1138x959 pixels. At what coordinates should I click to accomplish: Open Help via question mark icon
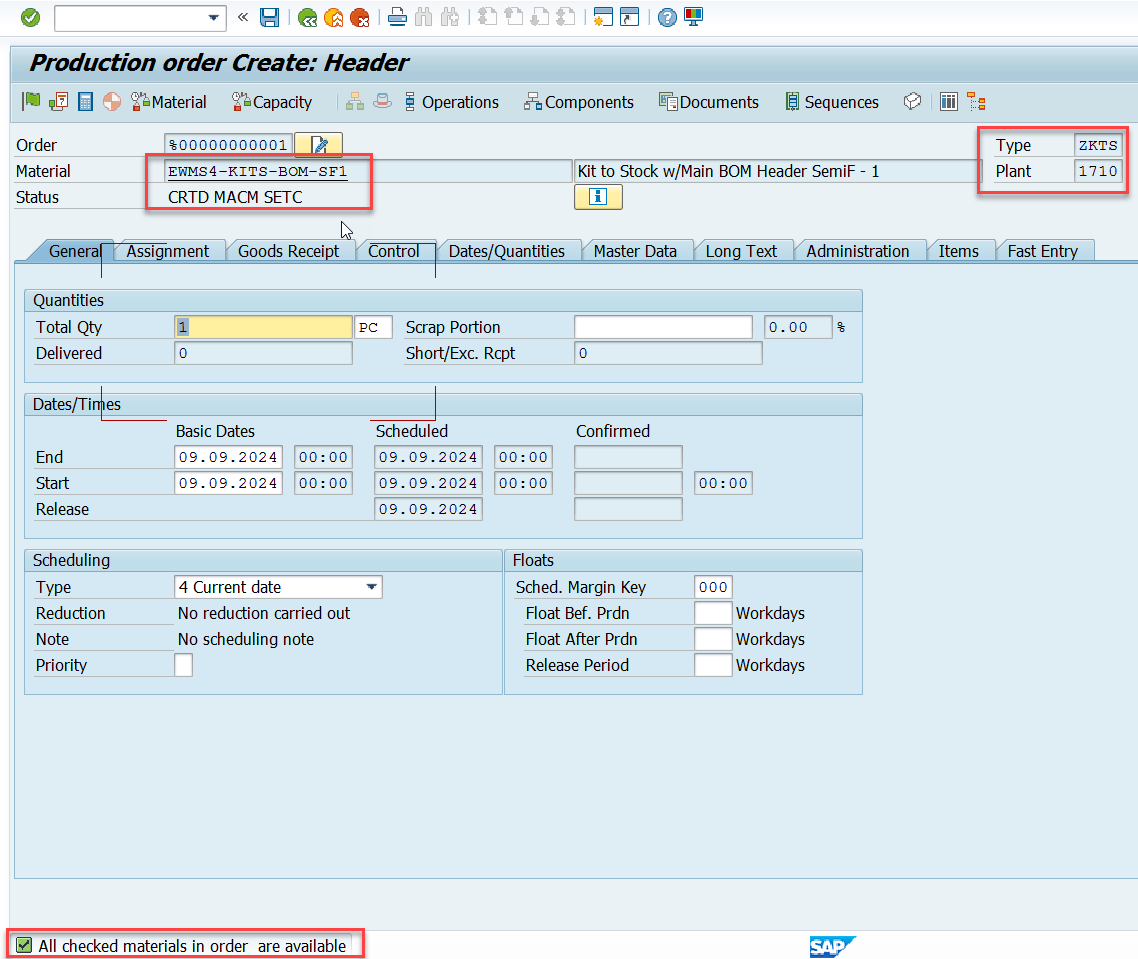667,17
